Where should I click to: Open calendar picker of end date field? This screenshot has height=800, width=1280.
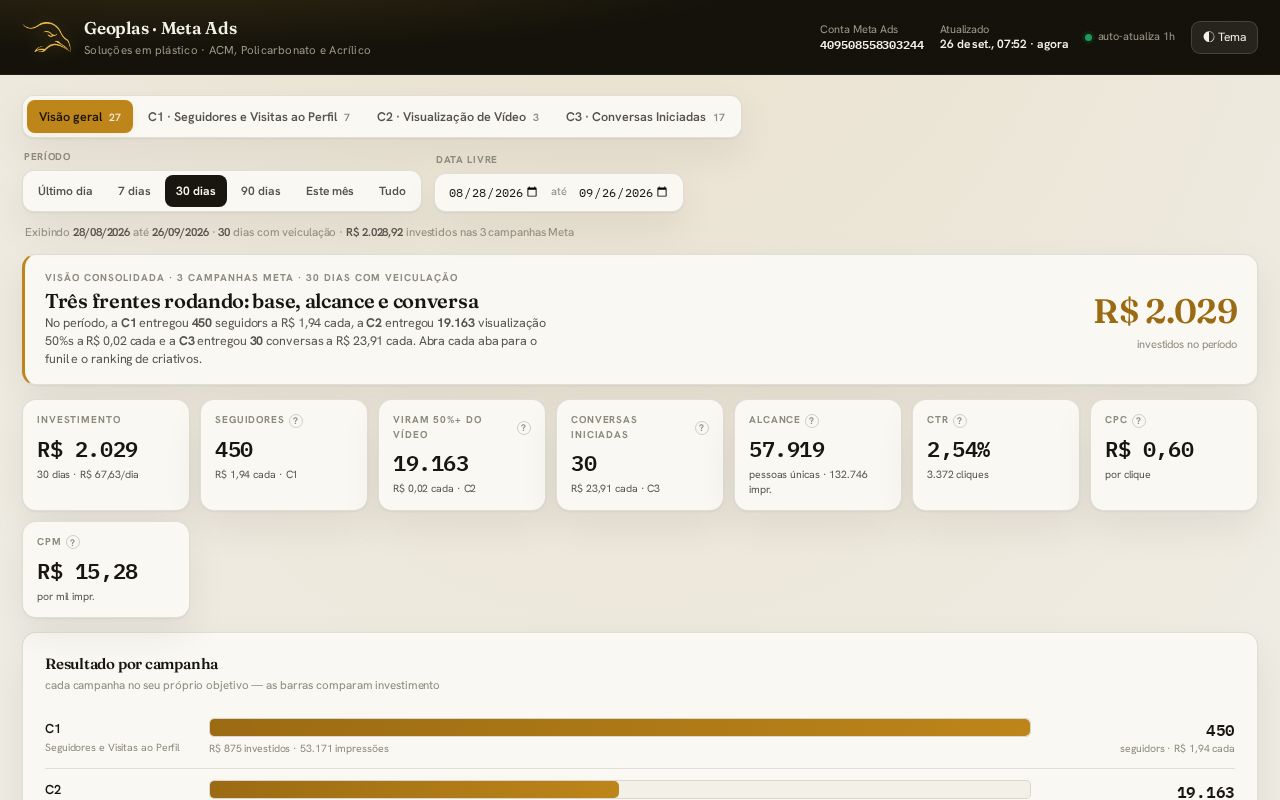click(x=662, y=192)
